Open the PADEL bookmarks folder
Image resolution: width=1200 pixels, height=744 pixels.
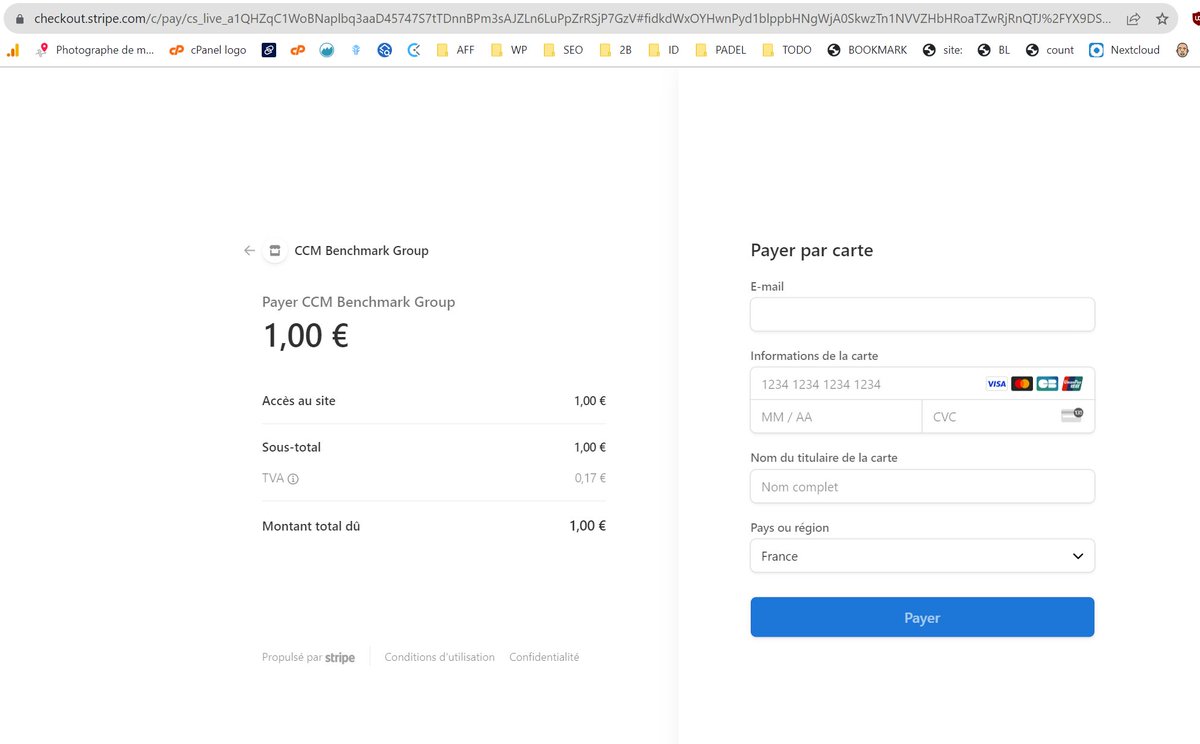pos(720,50)
